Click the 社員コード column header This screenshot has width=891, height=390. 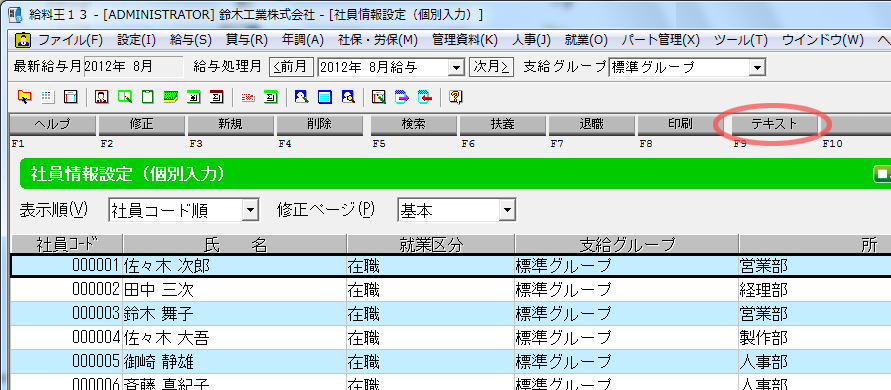pyautogui.click(x=67, y=245)
